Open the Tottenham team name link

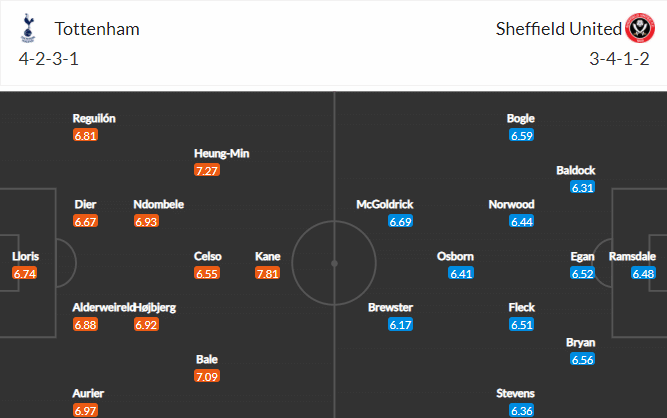click(x=97, y=29)
